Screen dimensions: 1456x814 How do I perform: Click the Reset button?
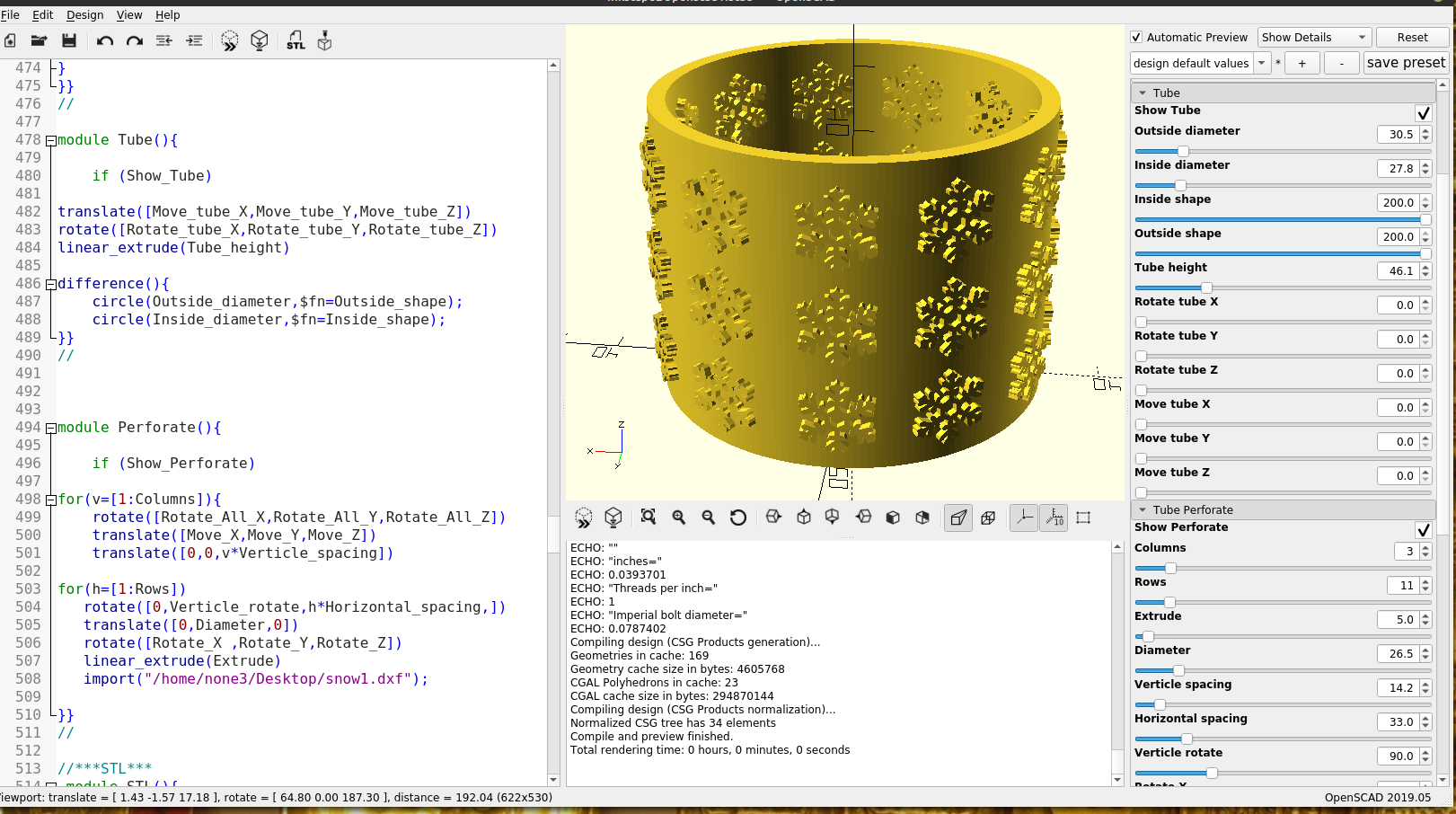(x=1412, y=38)
